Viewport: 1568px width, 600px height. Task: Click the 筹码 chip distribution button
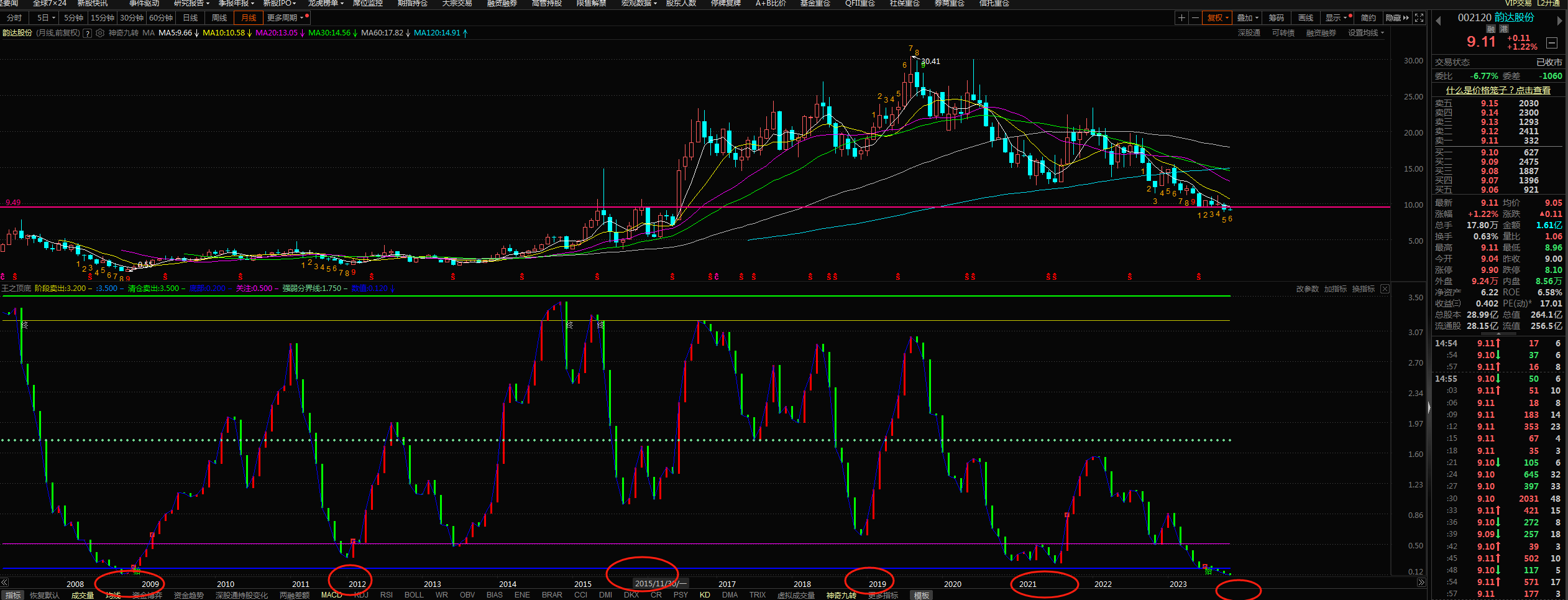click(1277, 18)
